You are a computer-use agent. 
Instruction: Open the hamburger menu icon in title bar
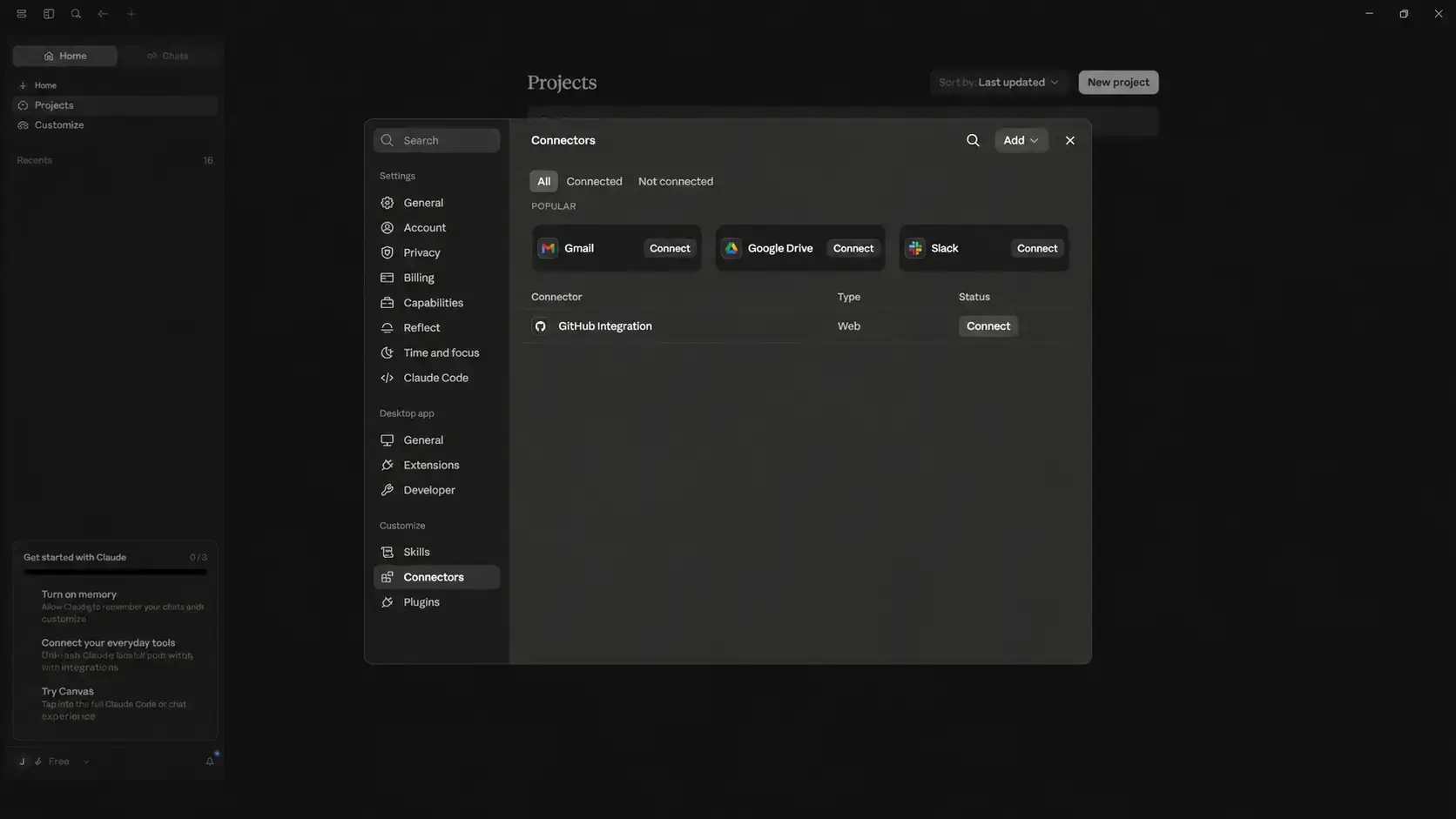coord(21,14)
